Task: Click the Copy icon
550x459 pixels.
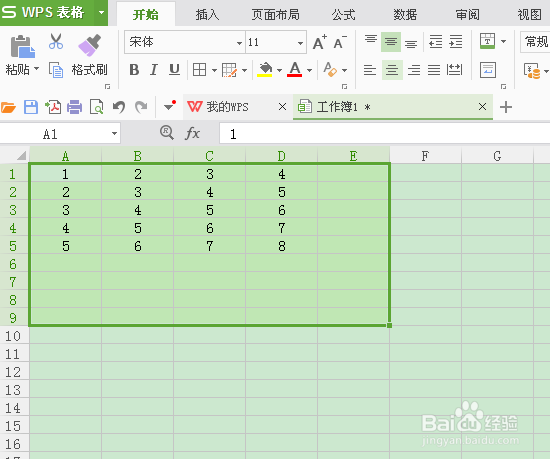Action: (x=56, y=70)
